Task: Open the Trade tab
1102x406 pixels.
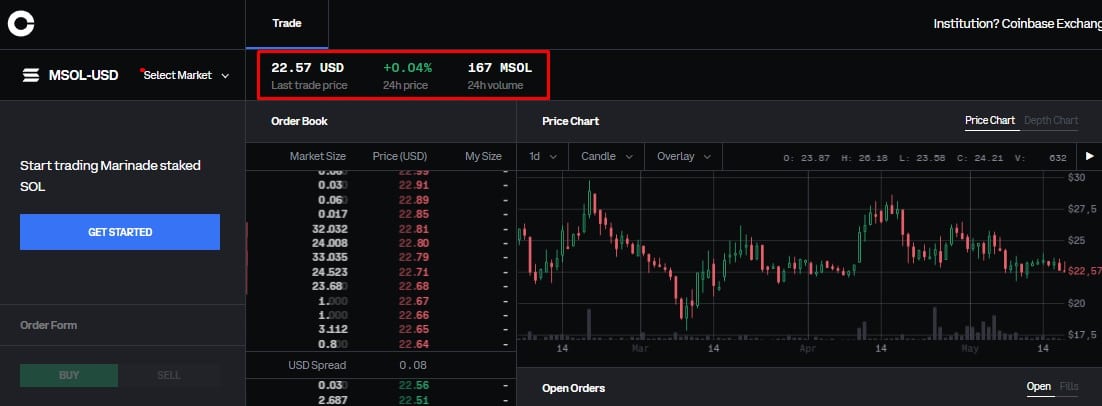Action: (287, 24)
